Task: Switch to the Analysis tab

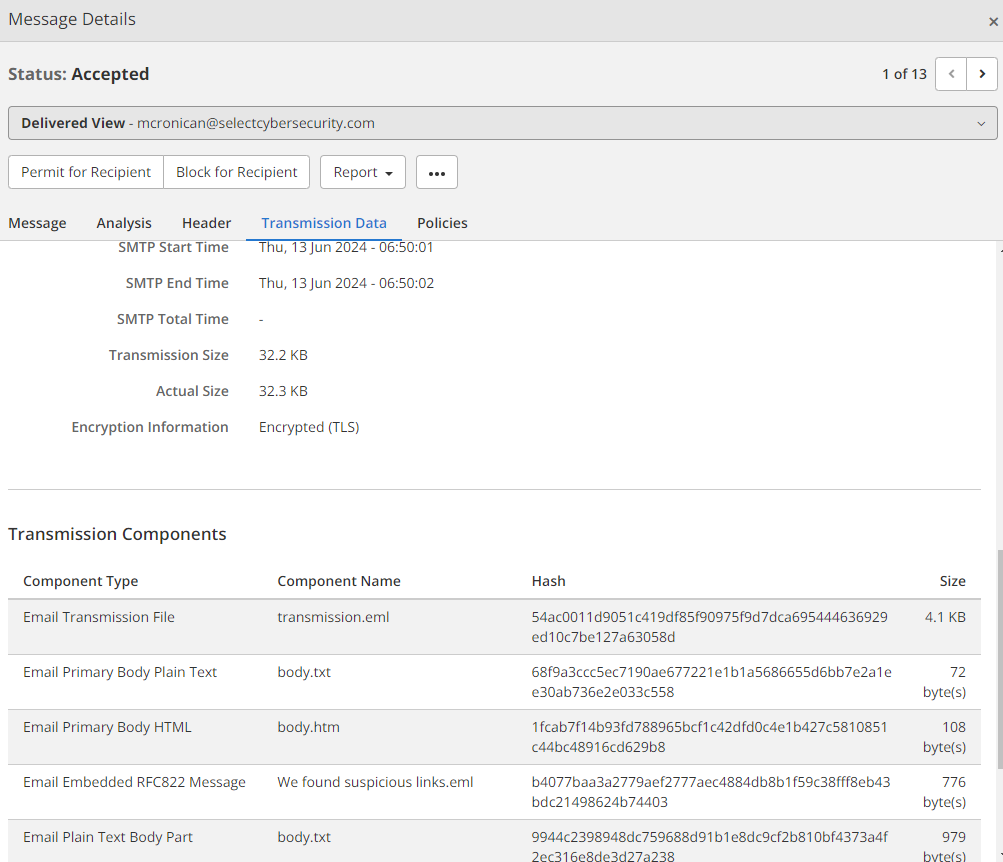Action: coord(124,223)
